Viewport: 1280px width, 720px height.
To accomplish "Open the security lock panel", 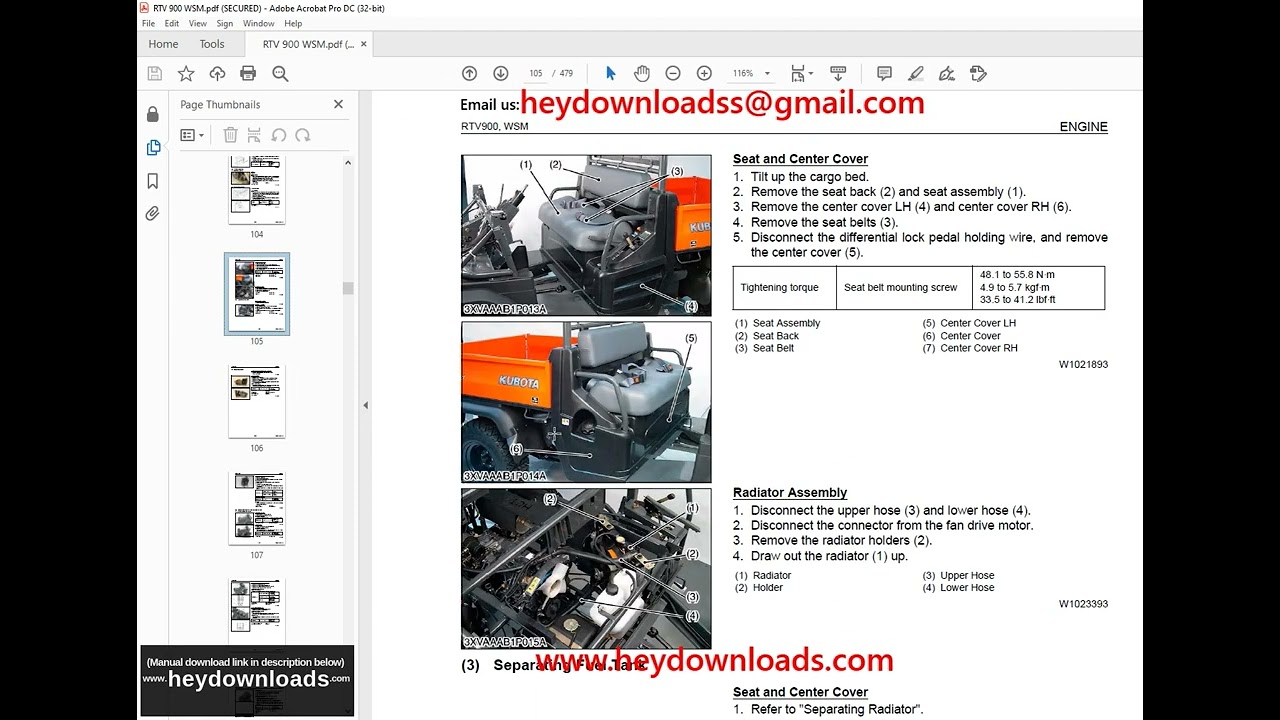I will pyautogui.click(x=153, y=114).
